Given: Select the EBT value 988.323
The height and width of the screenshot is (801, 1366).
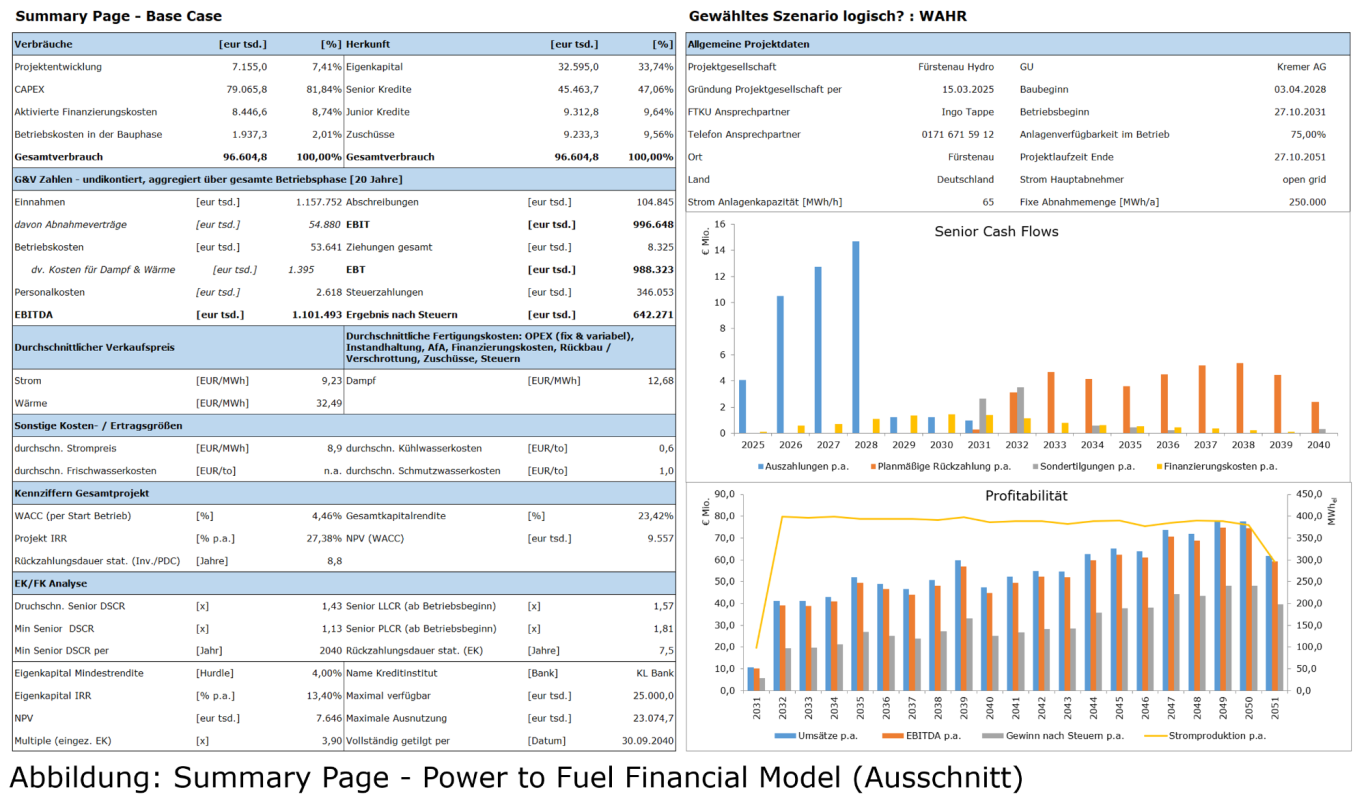Looking at the screenshot, I should [x=653, y=269].
